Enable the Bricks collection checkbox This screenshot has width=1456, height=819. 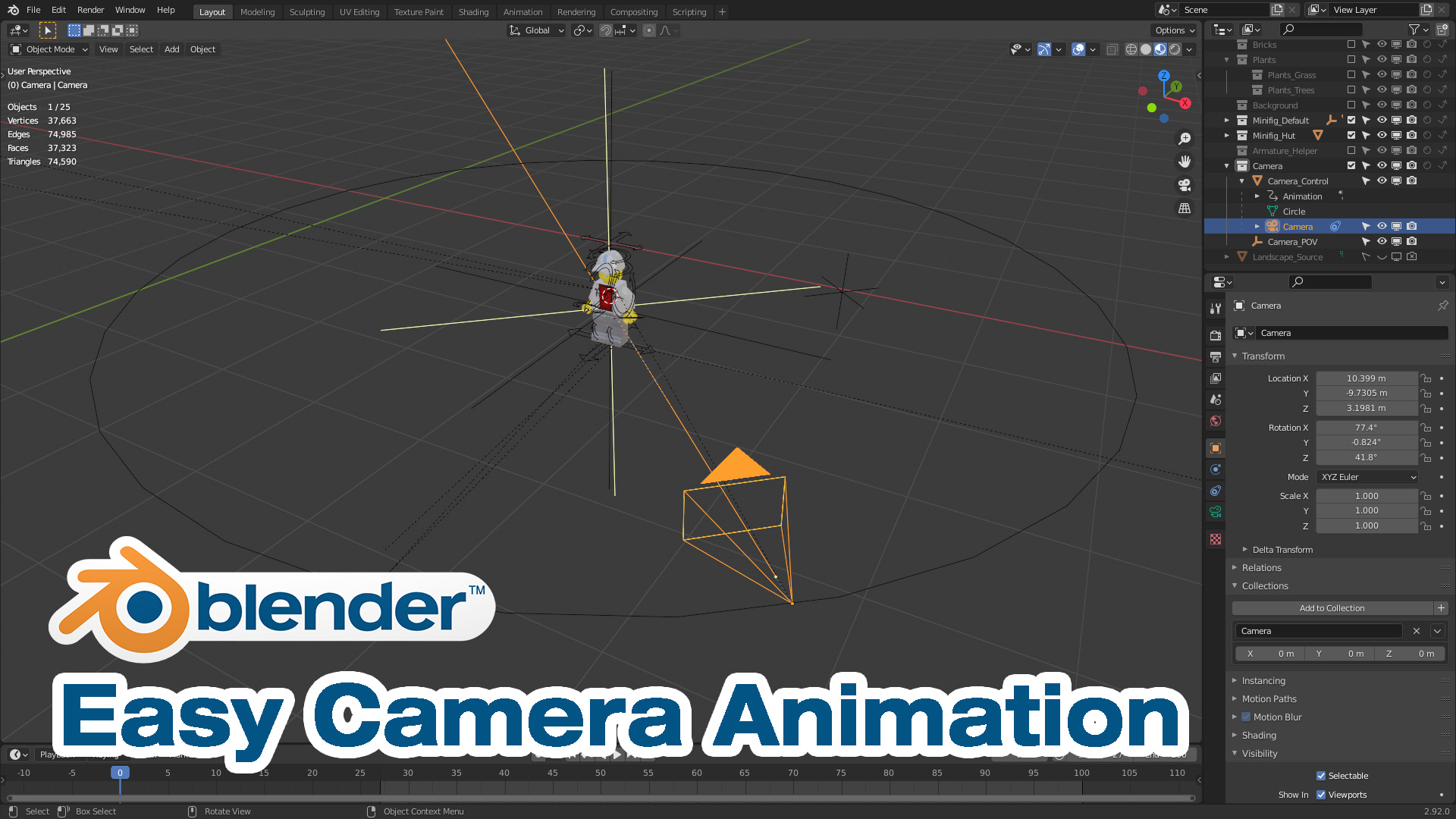point(1351,45)
